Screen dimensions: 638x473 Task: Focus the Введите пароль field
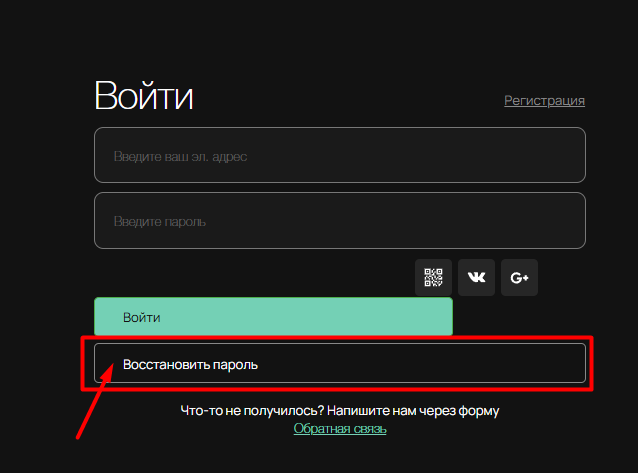pyautogui.click(x=340, y=220)
